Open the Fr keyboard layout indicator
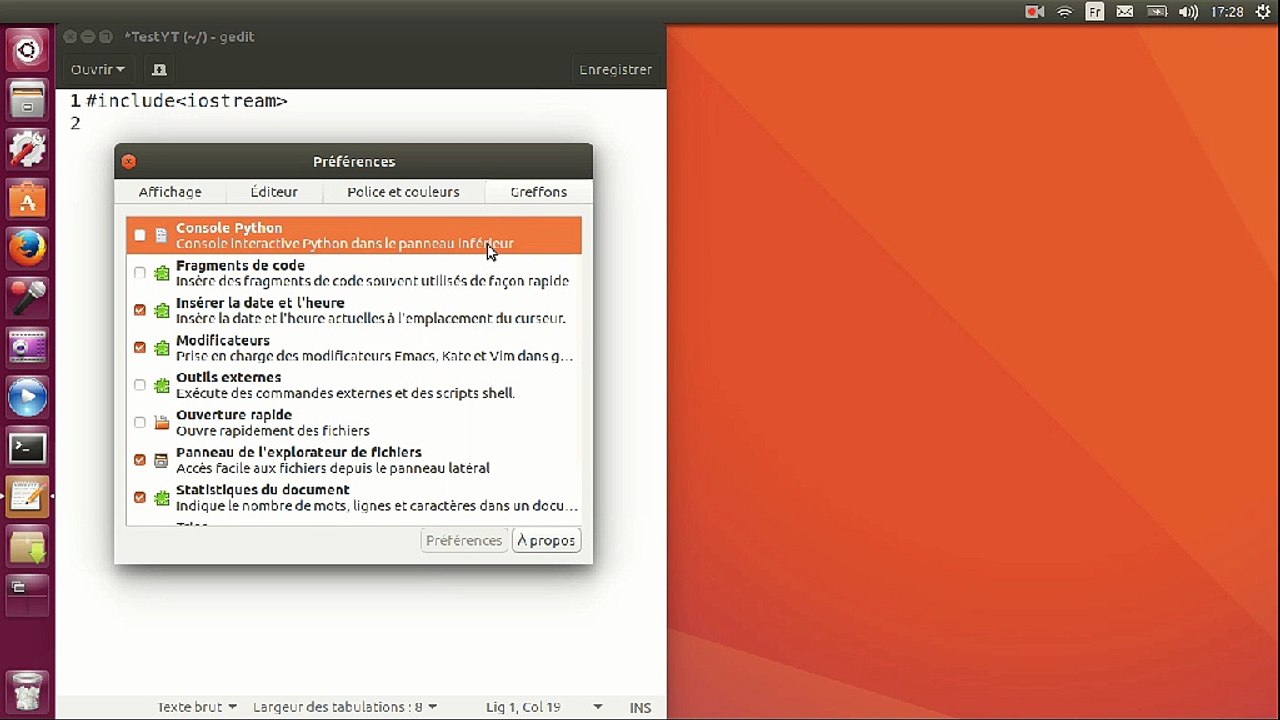 [1095, 12]
